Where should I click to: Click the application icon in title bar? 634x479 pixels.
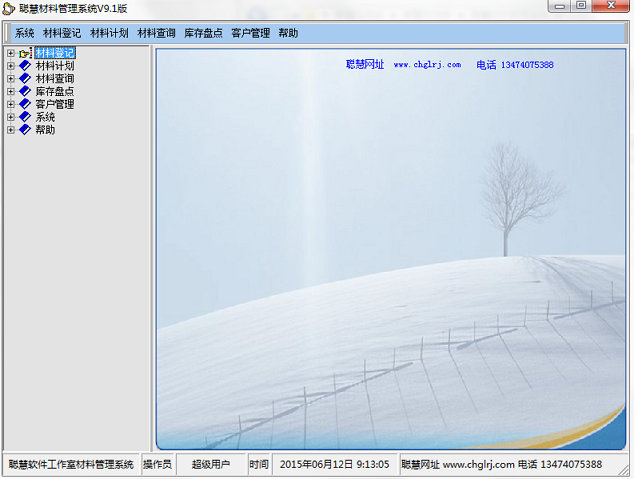pyautogui.click(x=8, y=8)
